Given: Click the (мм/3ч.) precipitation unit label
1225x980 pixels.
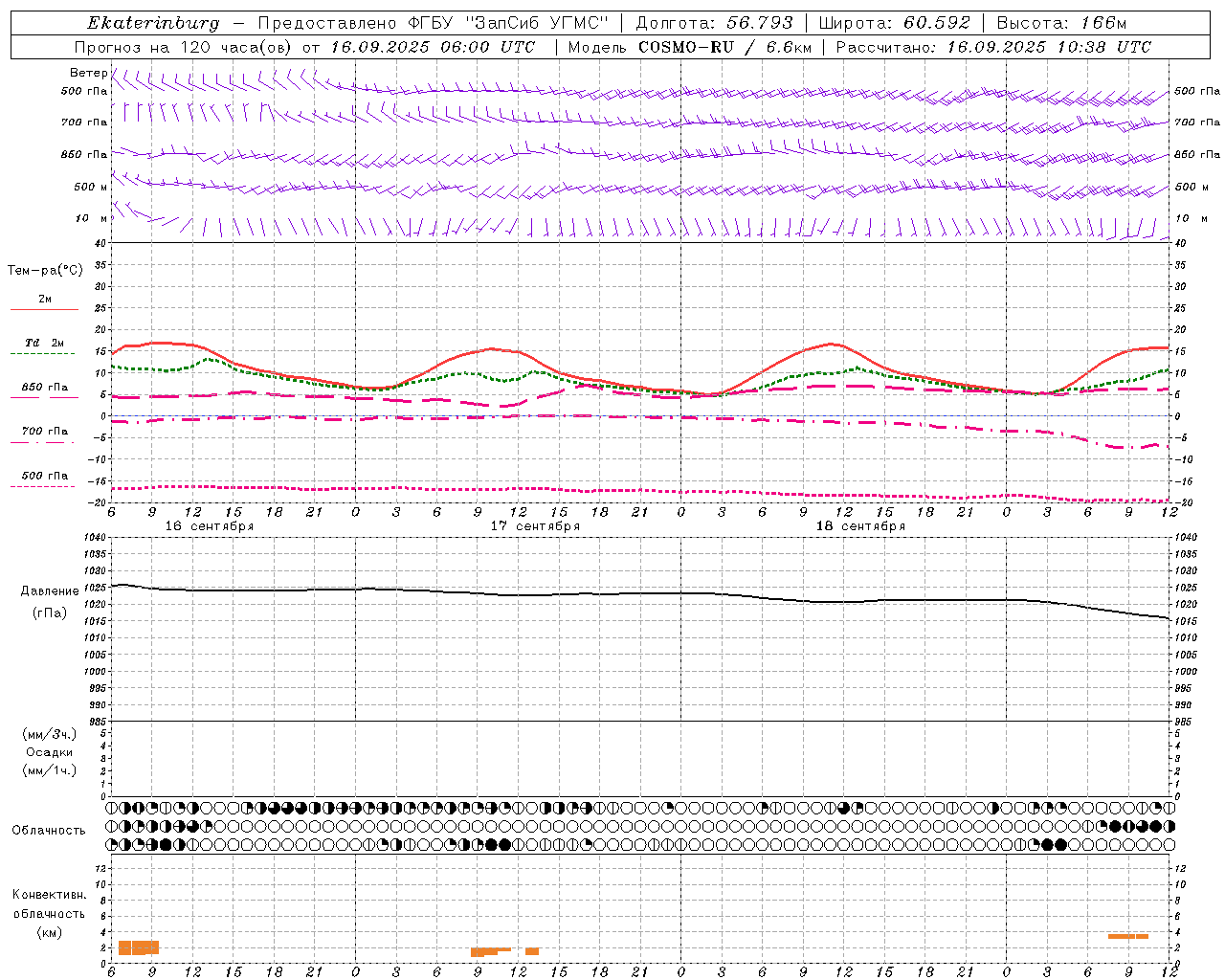Looking at the screenshot, I should point(50,734).
